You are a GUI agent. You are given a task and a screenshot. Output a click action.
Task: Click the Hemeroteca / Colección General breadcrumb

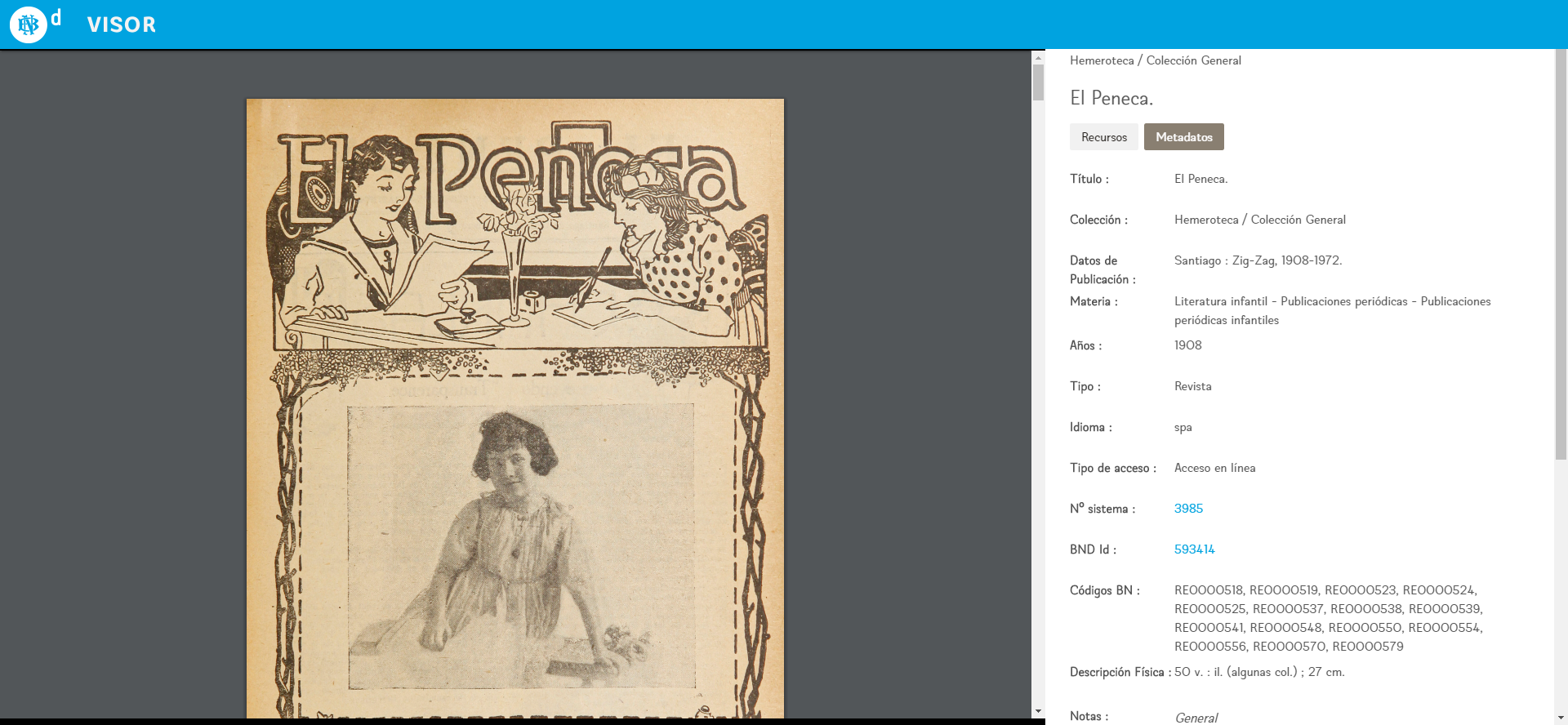[1155, 60]
